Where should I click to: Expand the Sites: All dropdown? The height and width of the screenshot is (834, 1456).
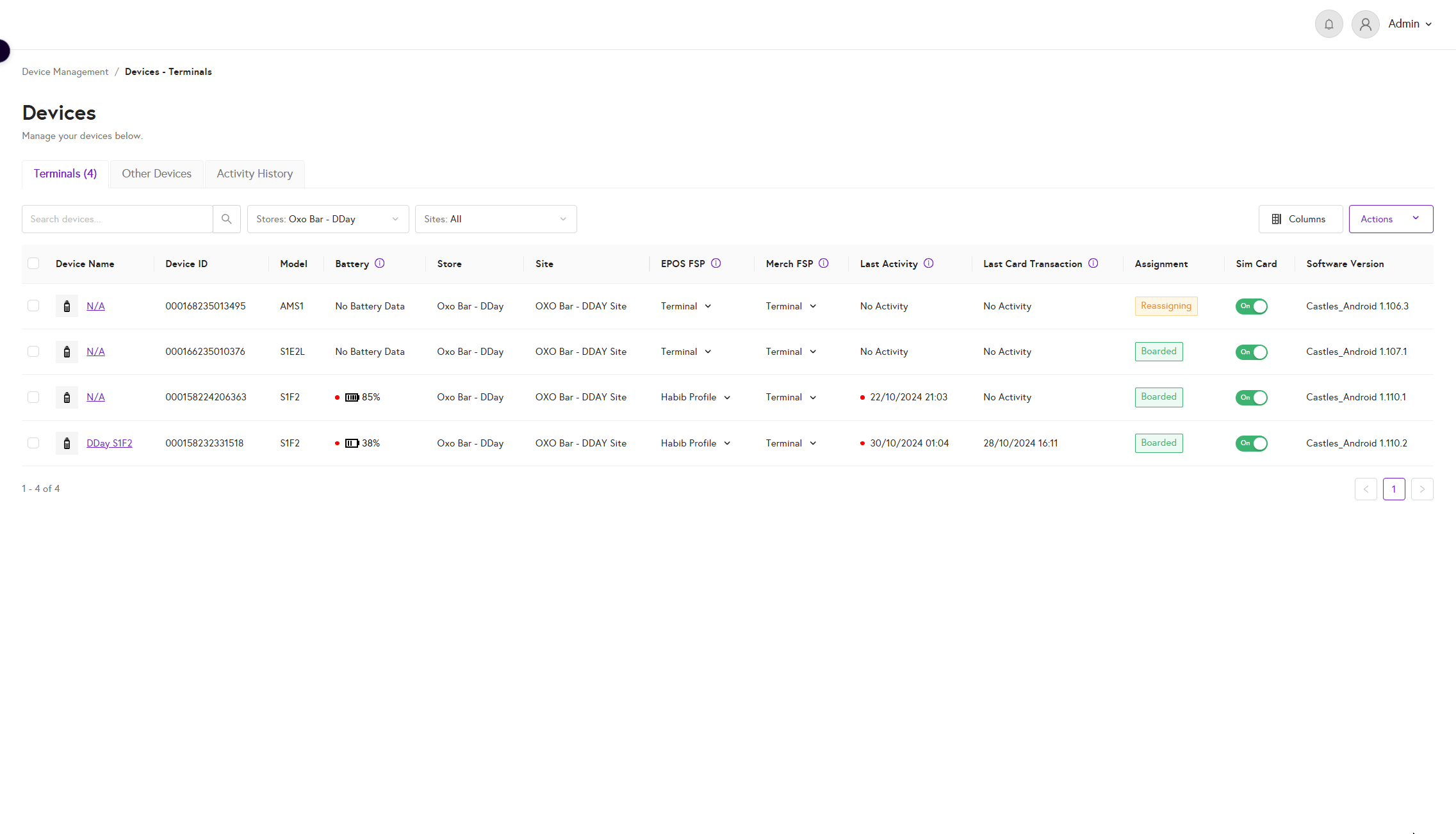coord(495,219)
